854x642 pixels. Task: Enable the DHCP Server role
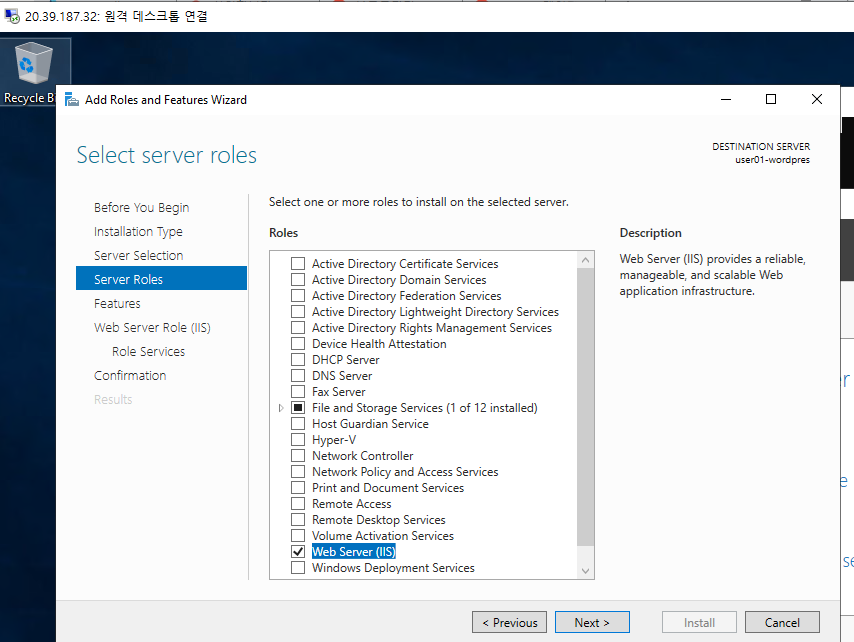click(298, 359)
